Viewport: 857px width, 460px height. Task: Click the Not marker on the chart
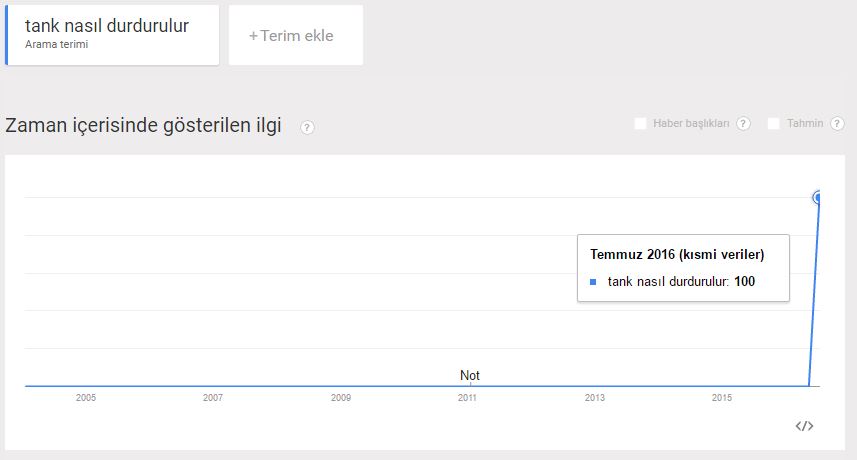pyautogui.click(x=469, y=376)
